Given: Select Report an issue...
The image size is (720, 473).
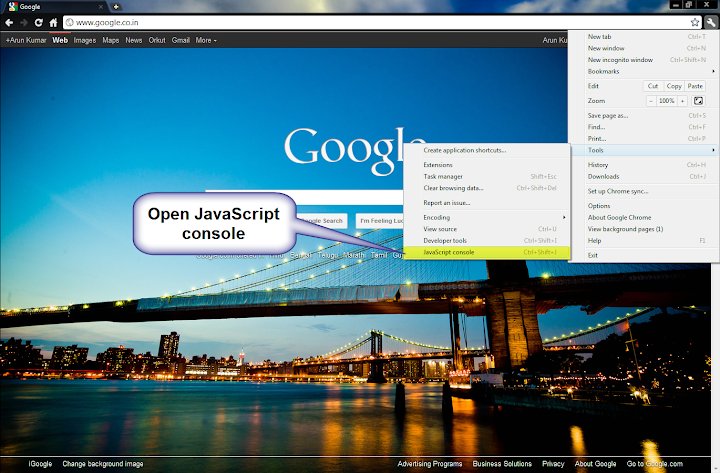Looking at the screenshot, I should [x=487, y=203].
